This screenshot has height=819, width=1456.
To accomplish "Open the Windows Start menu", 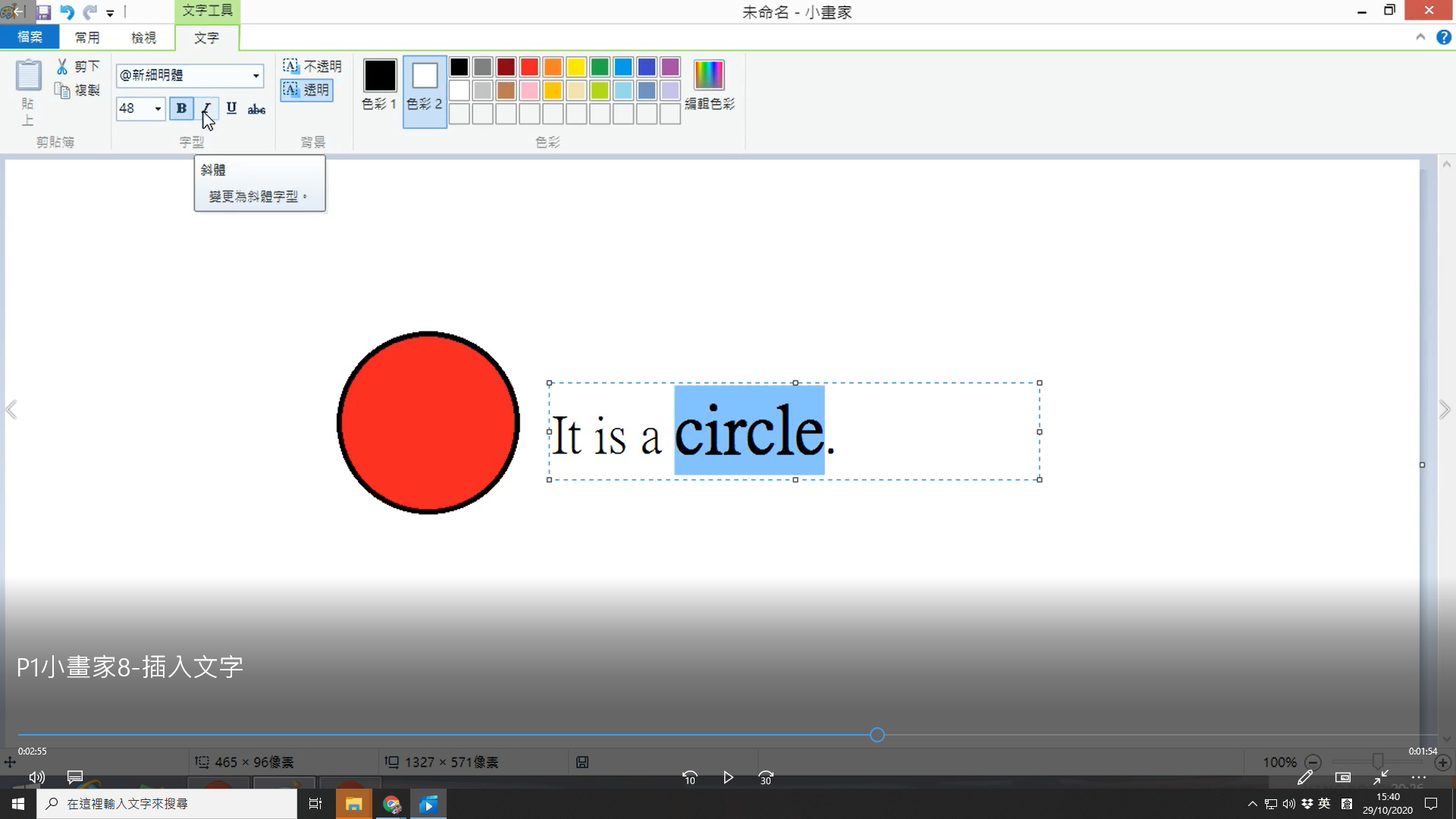I will 18,804.
